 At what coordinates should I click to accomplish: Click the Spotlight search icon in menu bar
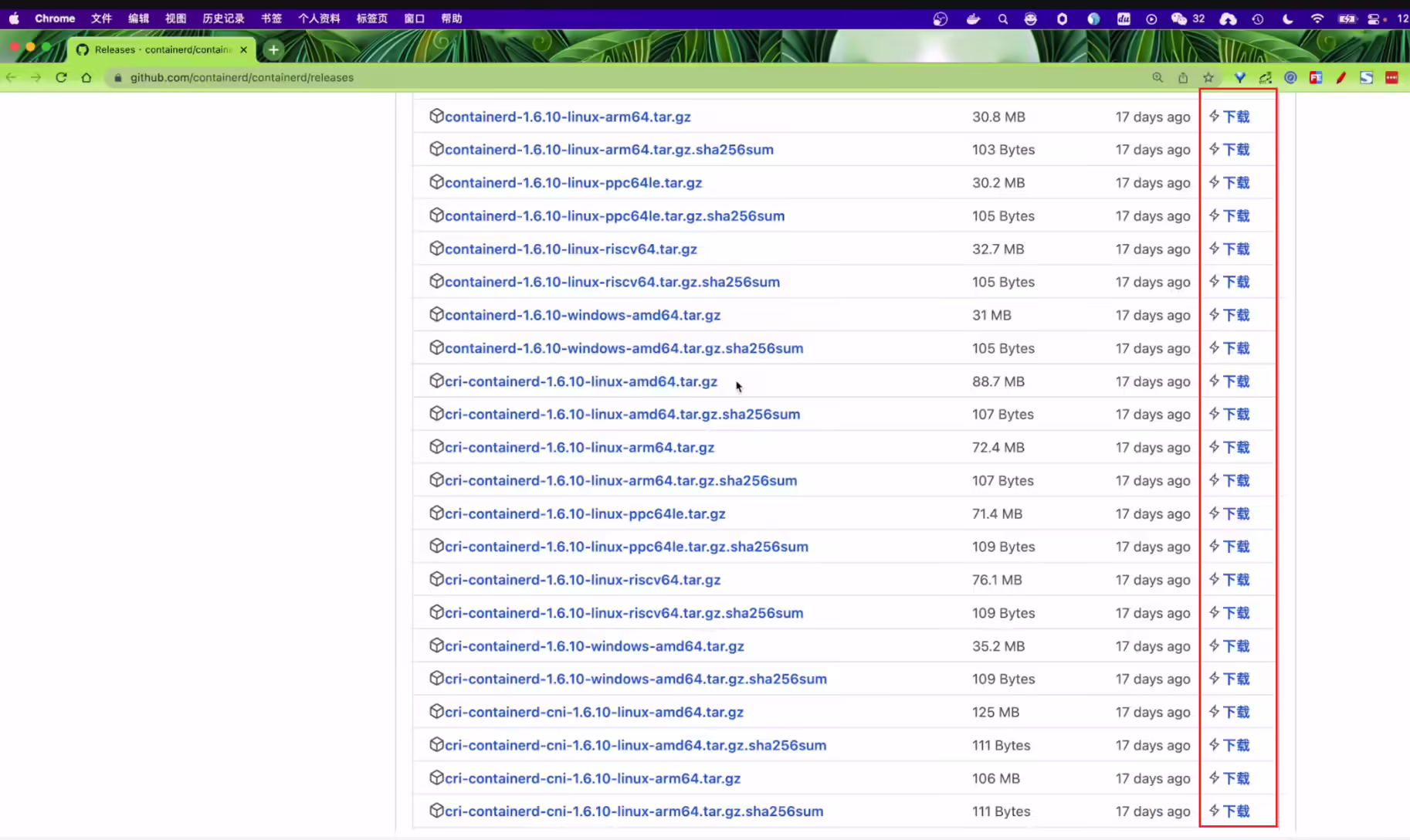point(1003,19)
